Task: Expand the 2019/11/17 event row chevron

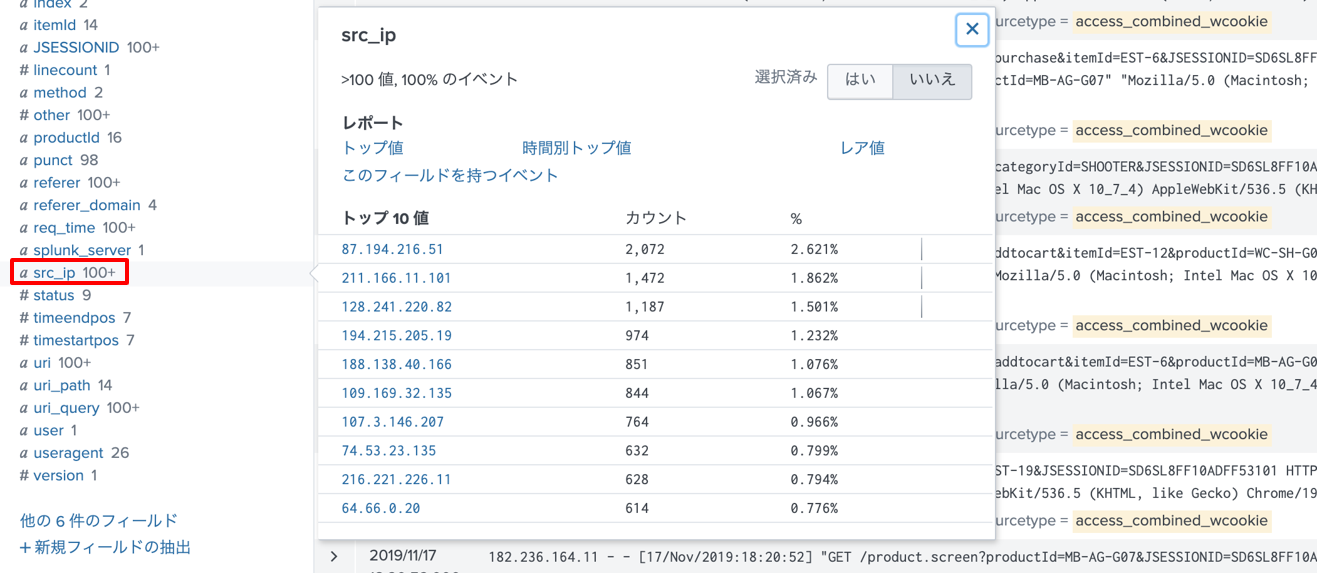Action: [334, 556]
